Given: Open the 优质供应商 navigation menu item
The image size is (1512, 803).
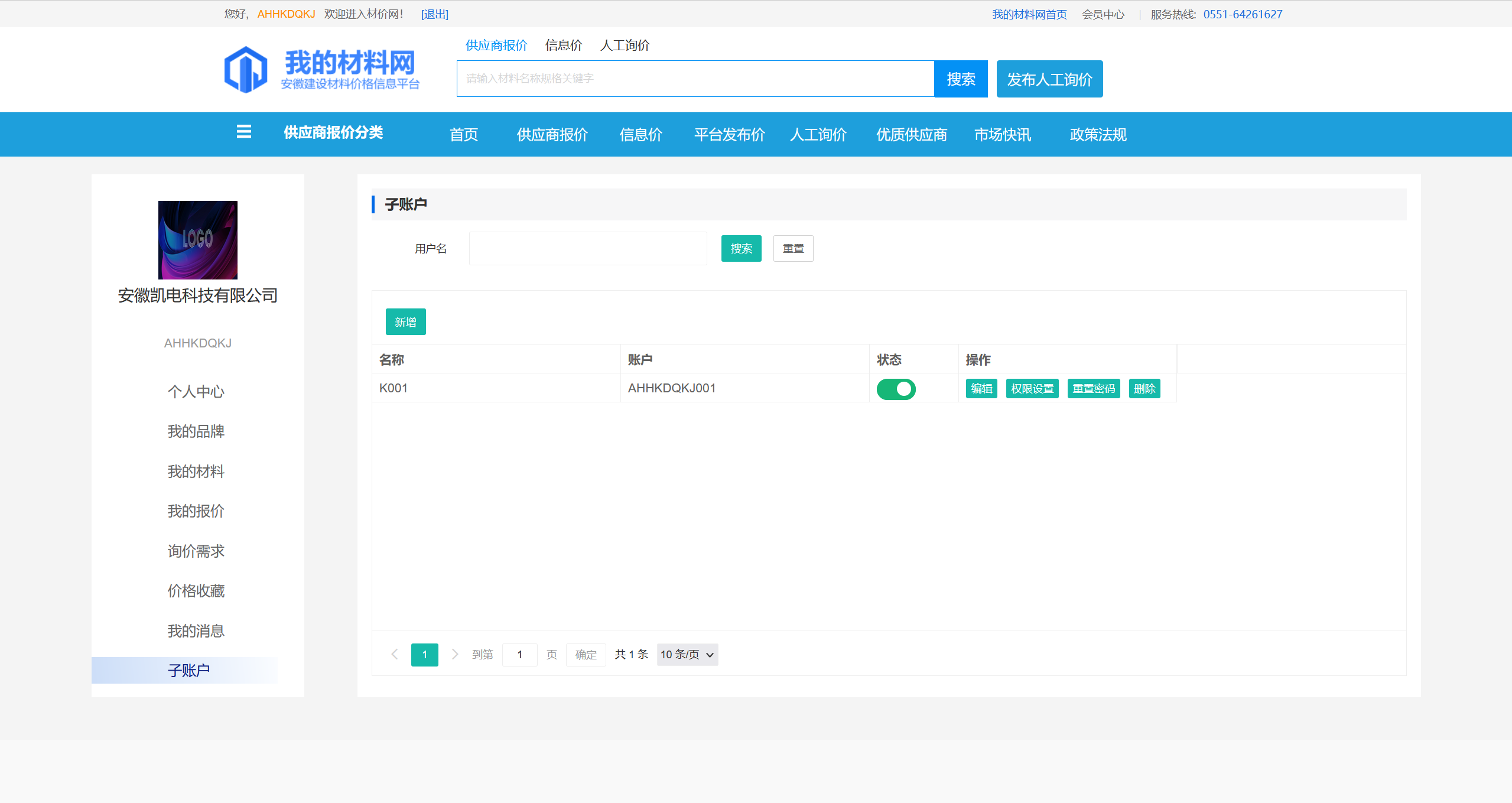Looking at the screenshot, I should 911,135.
